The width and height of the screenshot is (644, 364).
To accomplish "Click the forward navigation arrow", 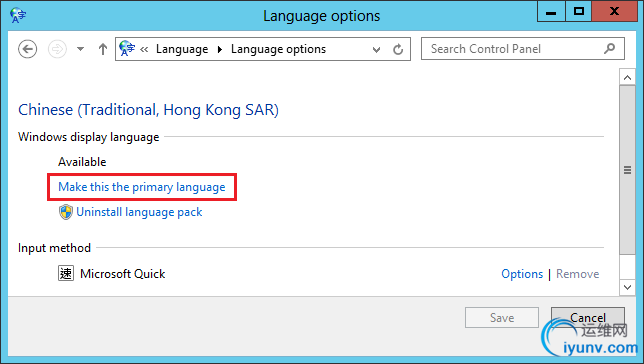I will point(57,49).
